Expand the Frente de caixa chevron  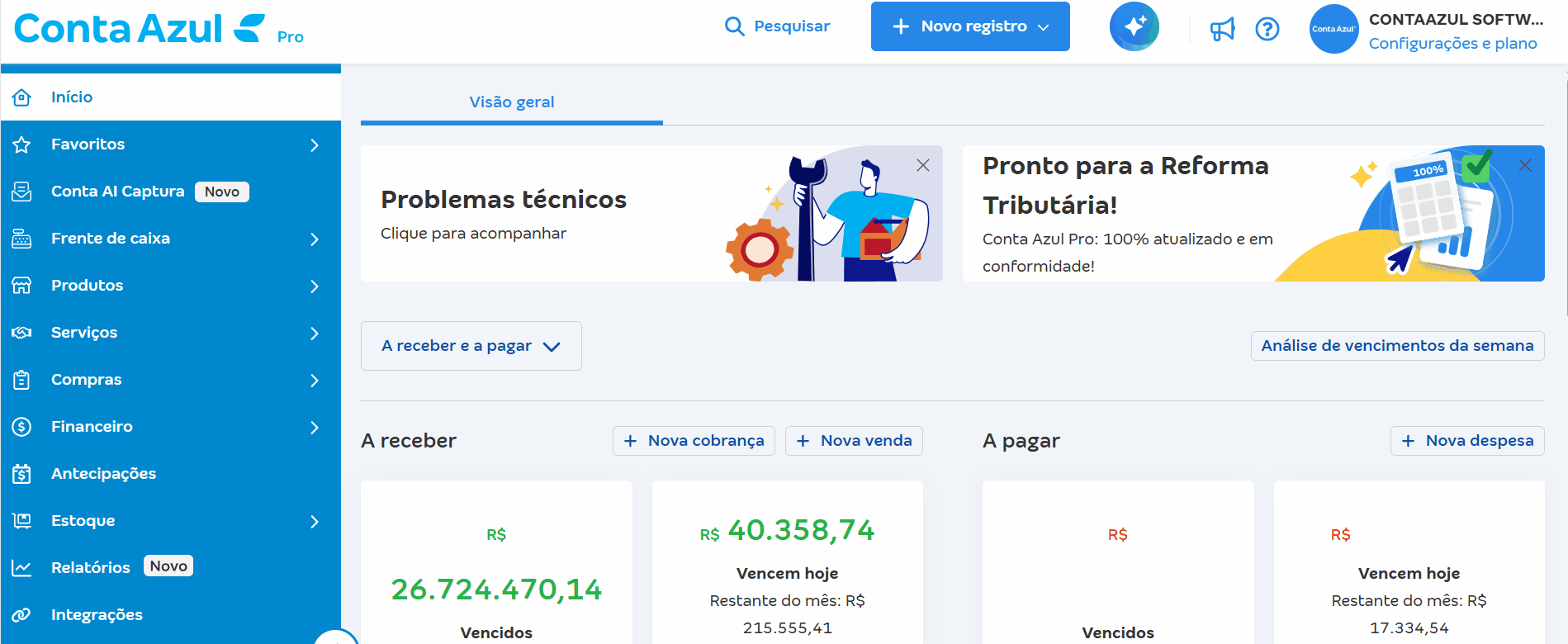[315, 239]
